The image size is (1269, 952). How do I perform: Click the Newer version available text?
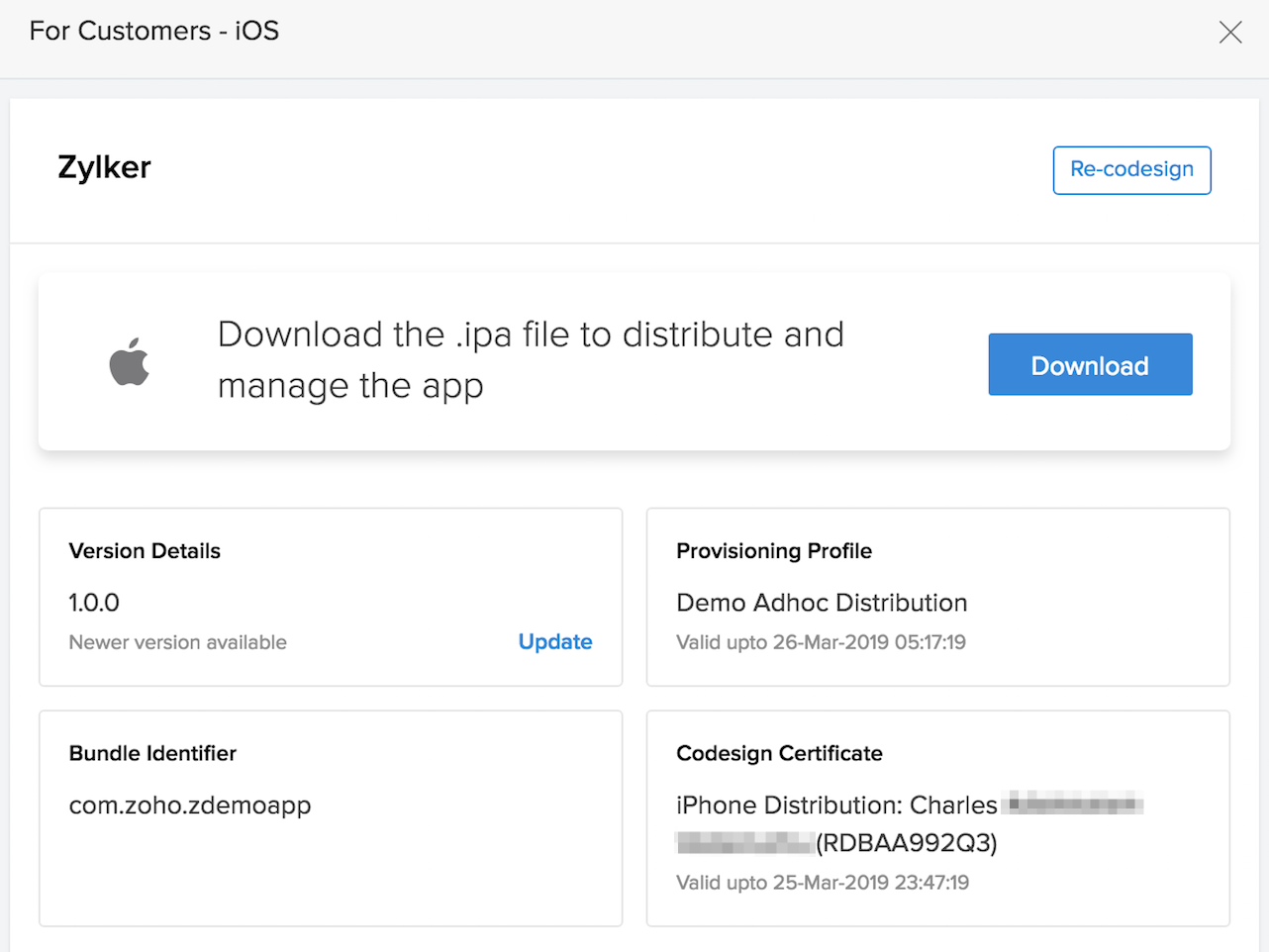click(177, 642)
